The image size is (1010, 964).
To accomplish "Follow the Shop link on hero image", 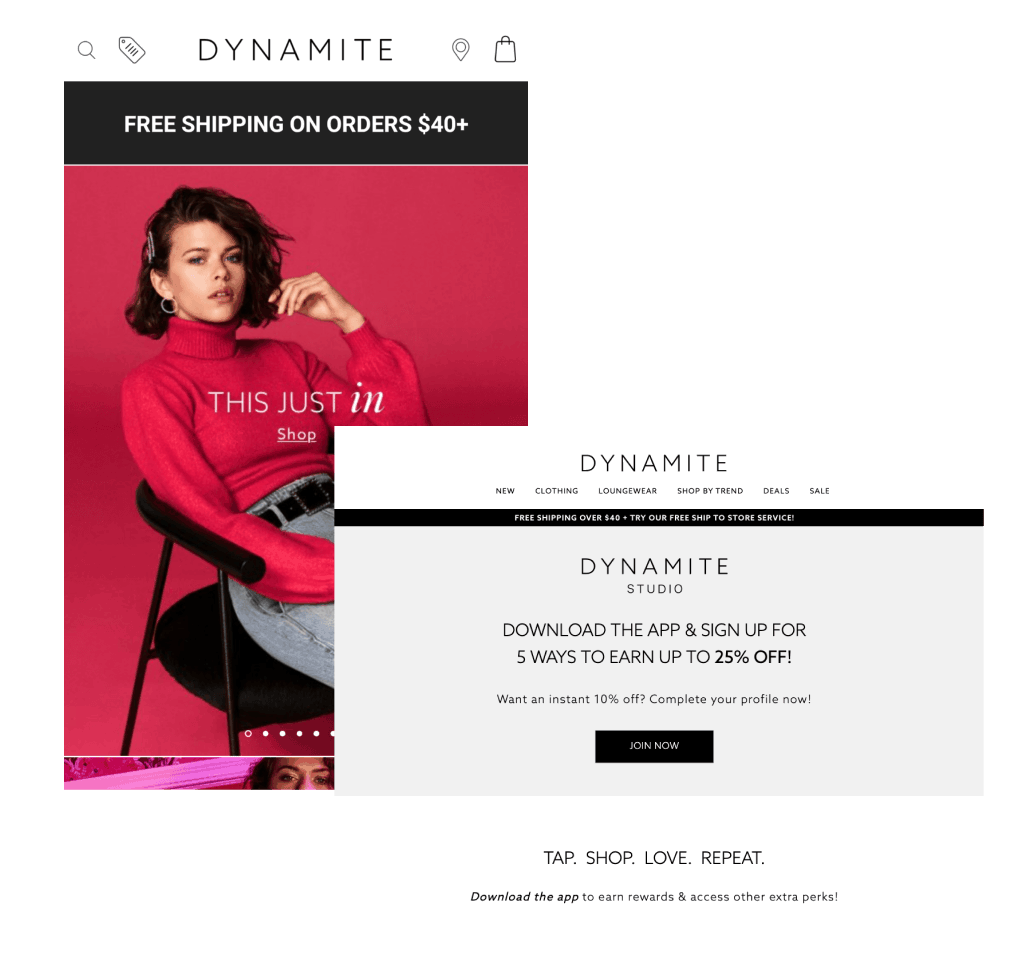I will coord(296,435).
